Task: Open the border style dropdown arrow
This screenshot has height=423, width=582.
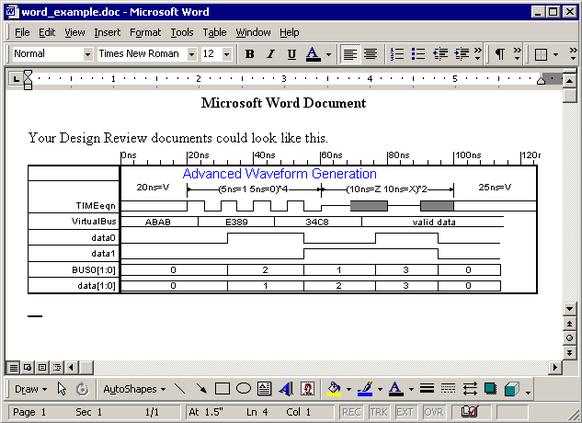Action: tap(556, 55)
